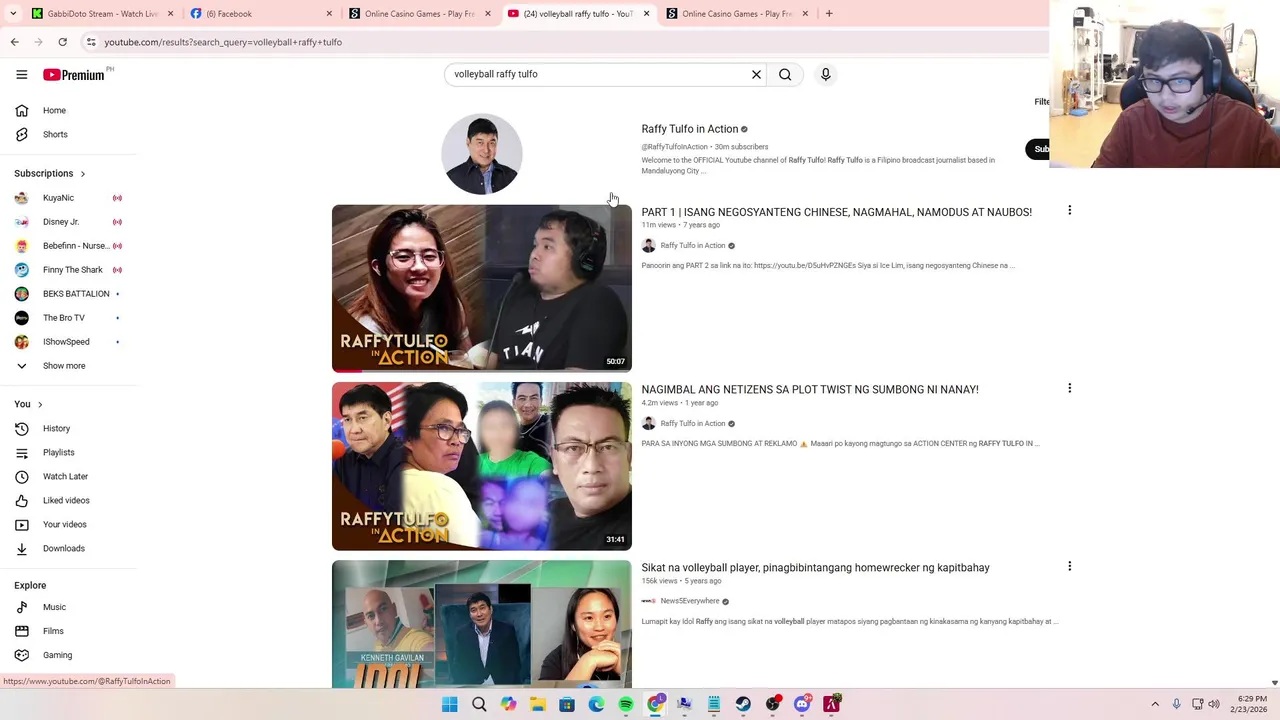The width and height of the screenshot is (1280, 720).
Task: Open more options for the PART 1 video
Action: point(1069,210)
